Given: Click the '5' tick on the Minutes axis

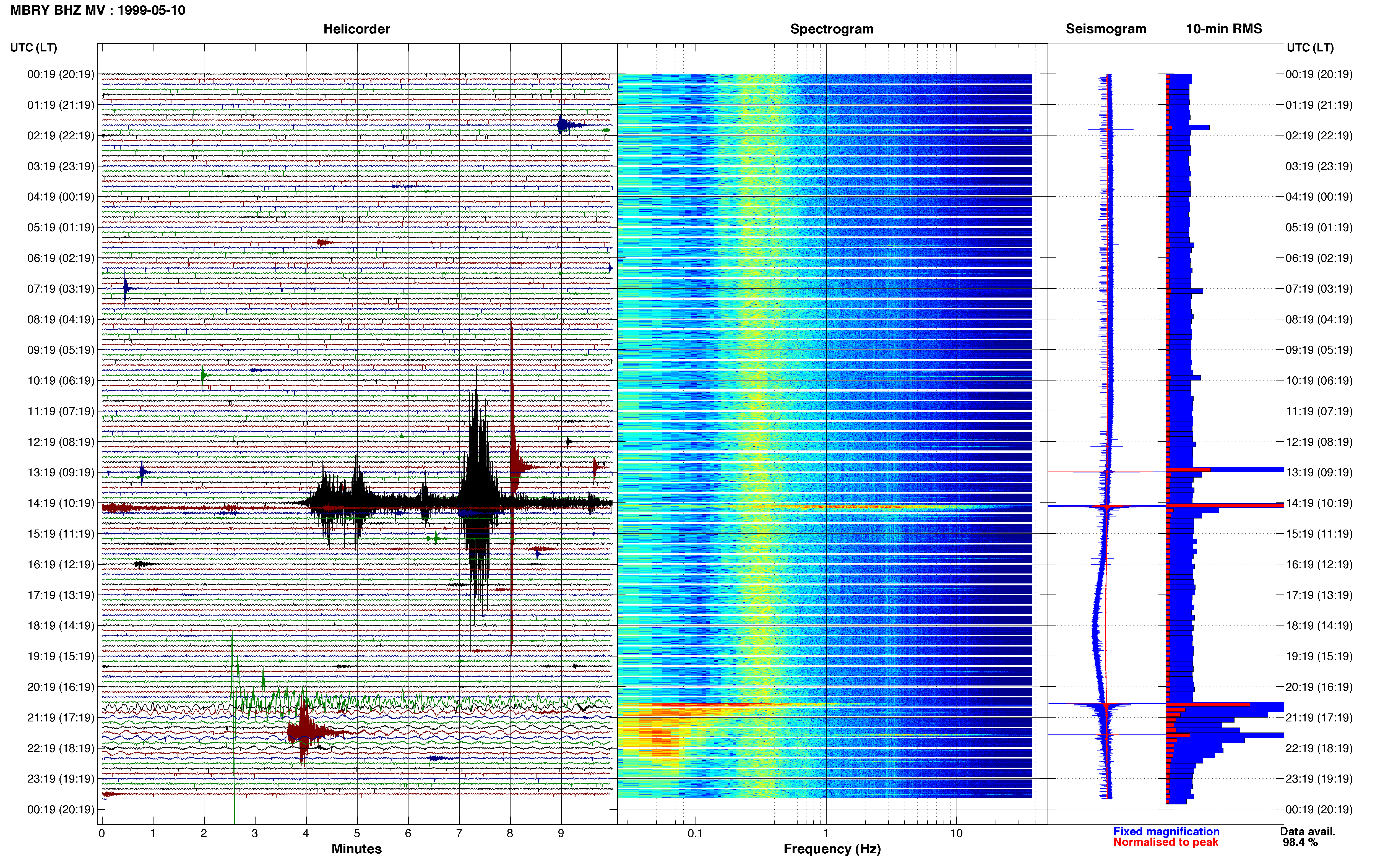Looking at the screenshot, I should coord(357,833).
